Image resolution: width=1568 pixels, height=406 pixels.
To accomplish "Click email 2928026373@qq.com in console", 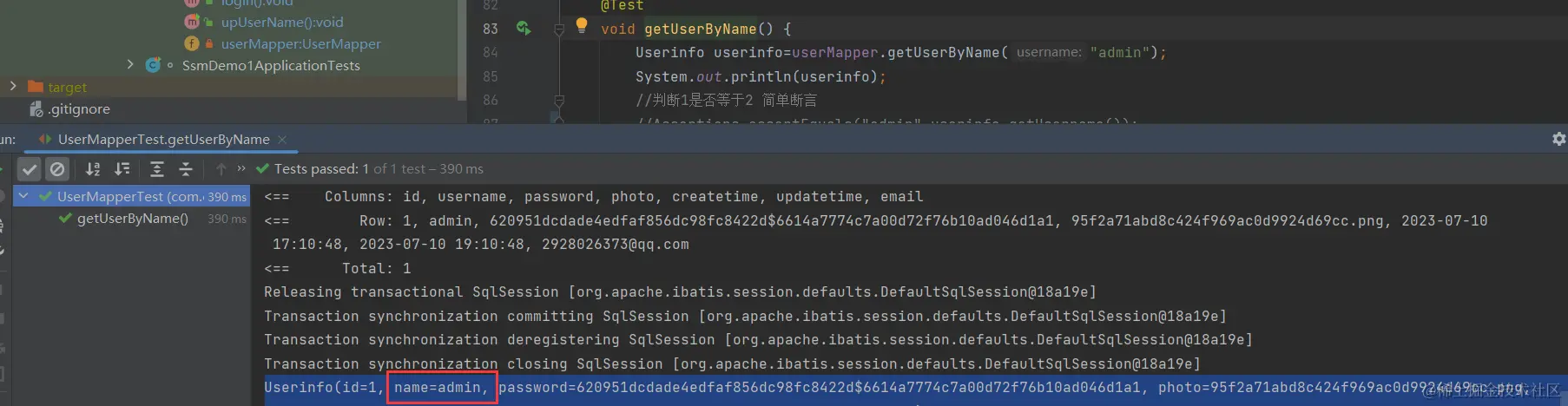I will 616,245.
